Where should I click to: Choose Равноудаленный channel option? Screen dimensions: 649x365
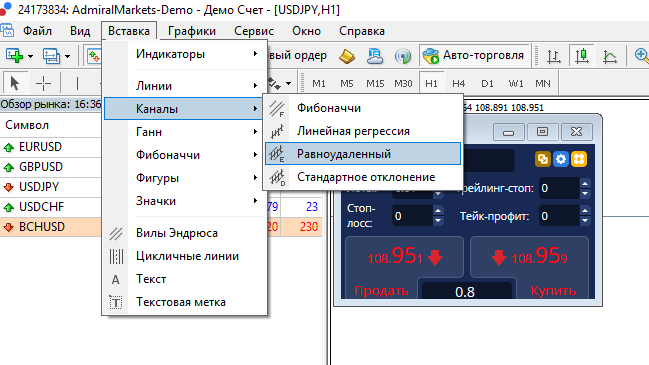(363, 154)
